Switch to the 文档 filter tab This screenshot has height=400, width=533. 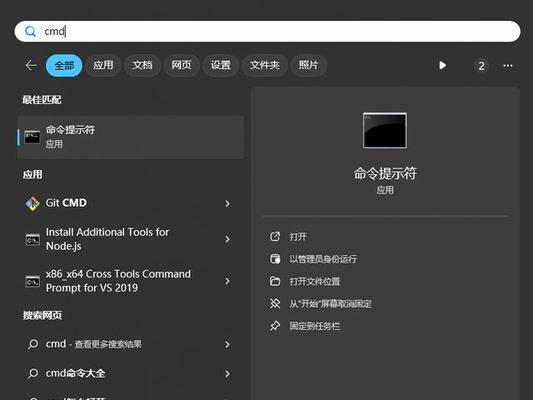[142, 65]
